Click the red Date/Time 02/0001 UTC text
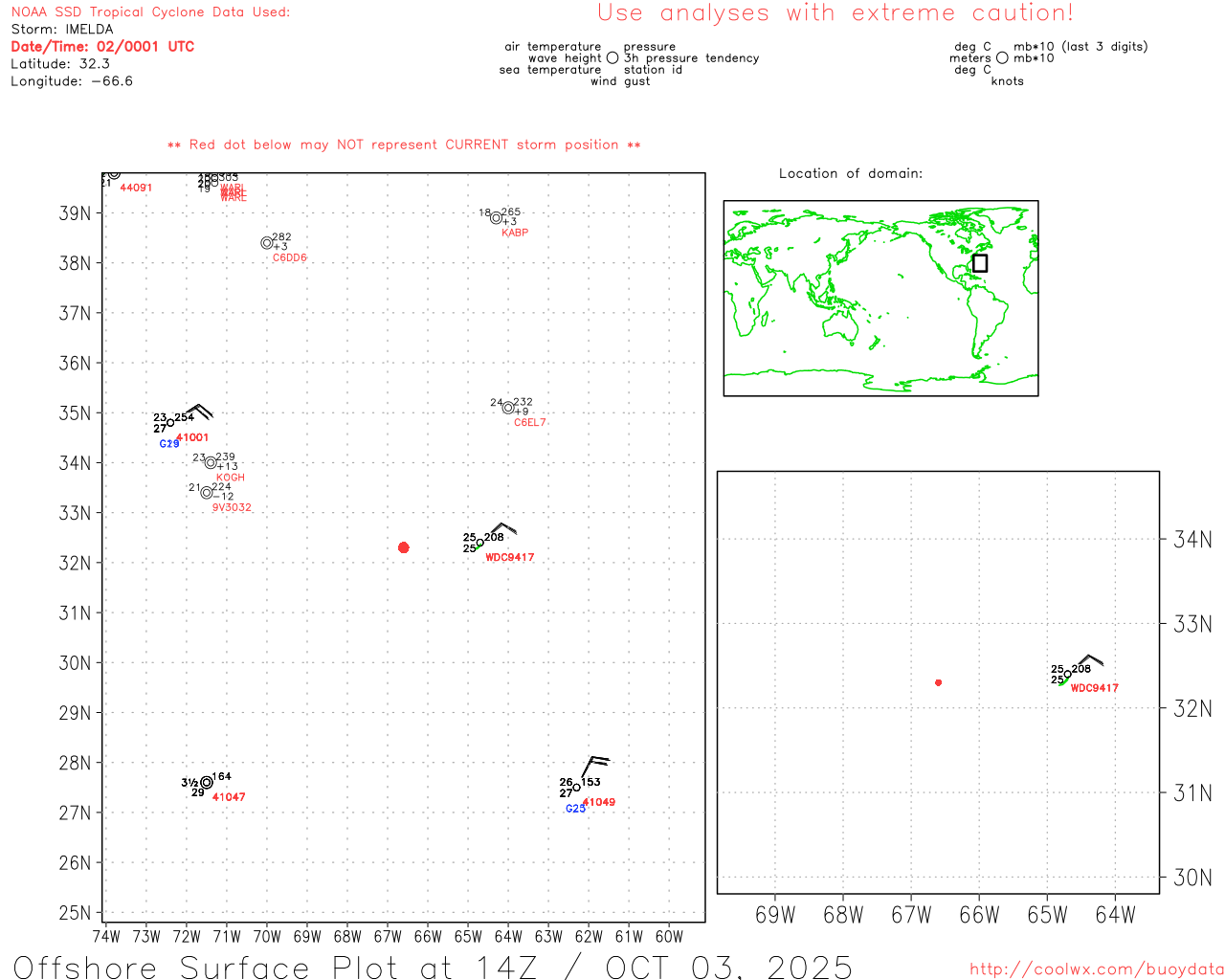The width and height of the screenshot is (1225, 980). coord(102,47)
